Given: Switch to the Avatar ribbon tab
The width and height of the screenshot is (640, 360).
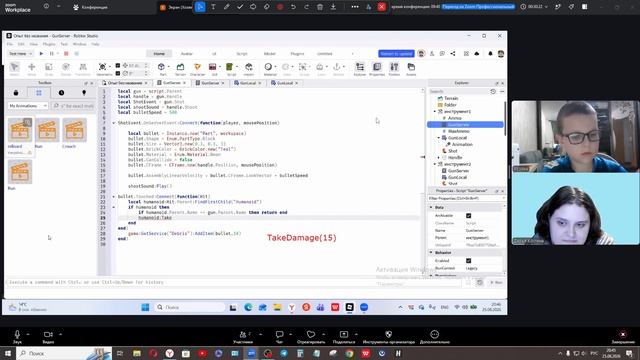Looking at the screenshot, I should click(x=187, y=53).
